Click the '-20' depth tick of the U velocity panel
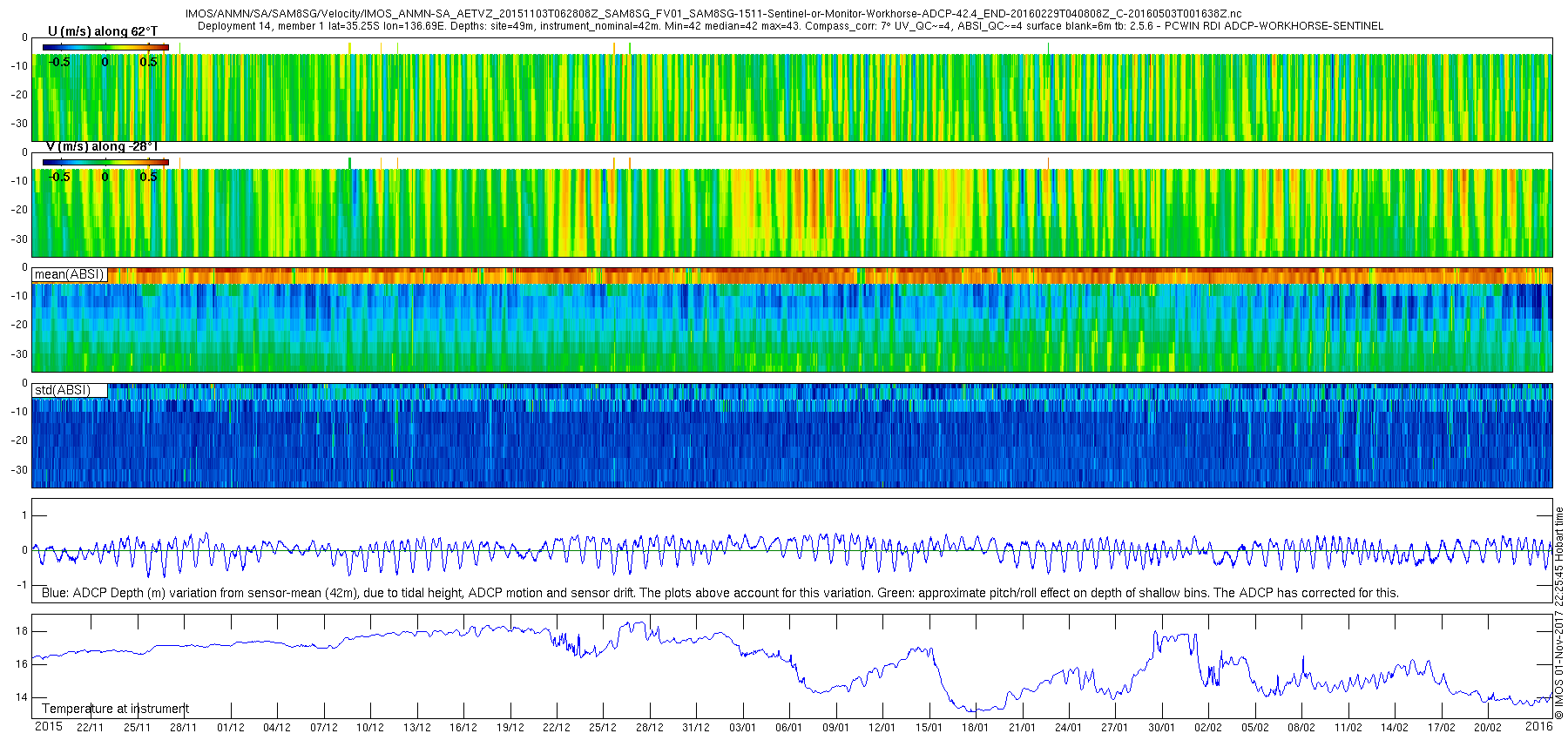The width and height of the screenshot is (1568, 740). 19,95
